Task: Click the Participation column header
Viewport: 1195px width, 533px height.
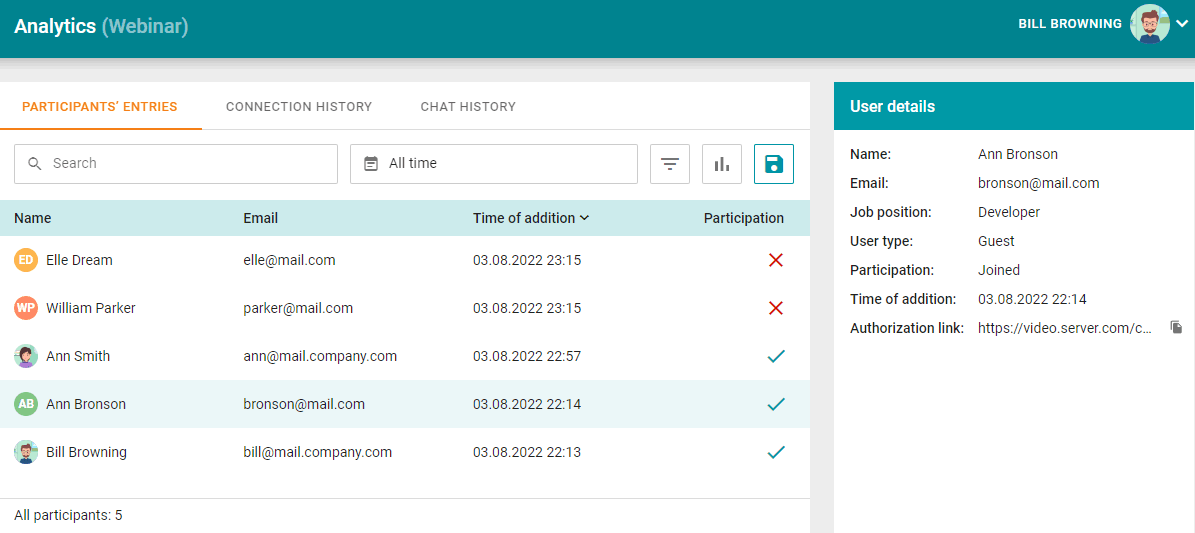Action: [x=743, y=218]
